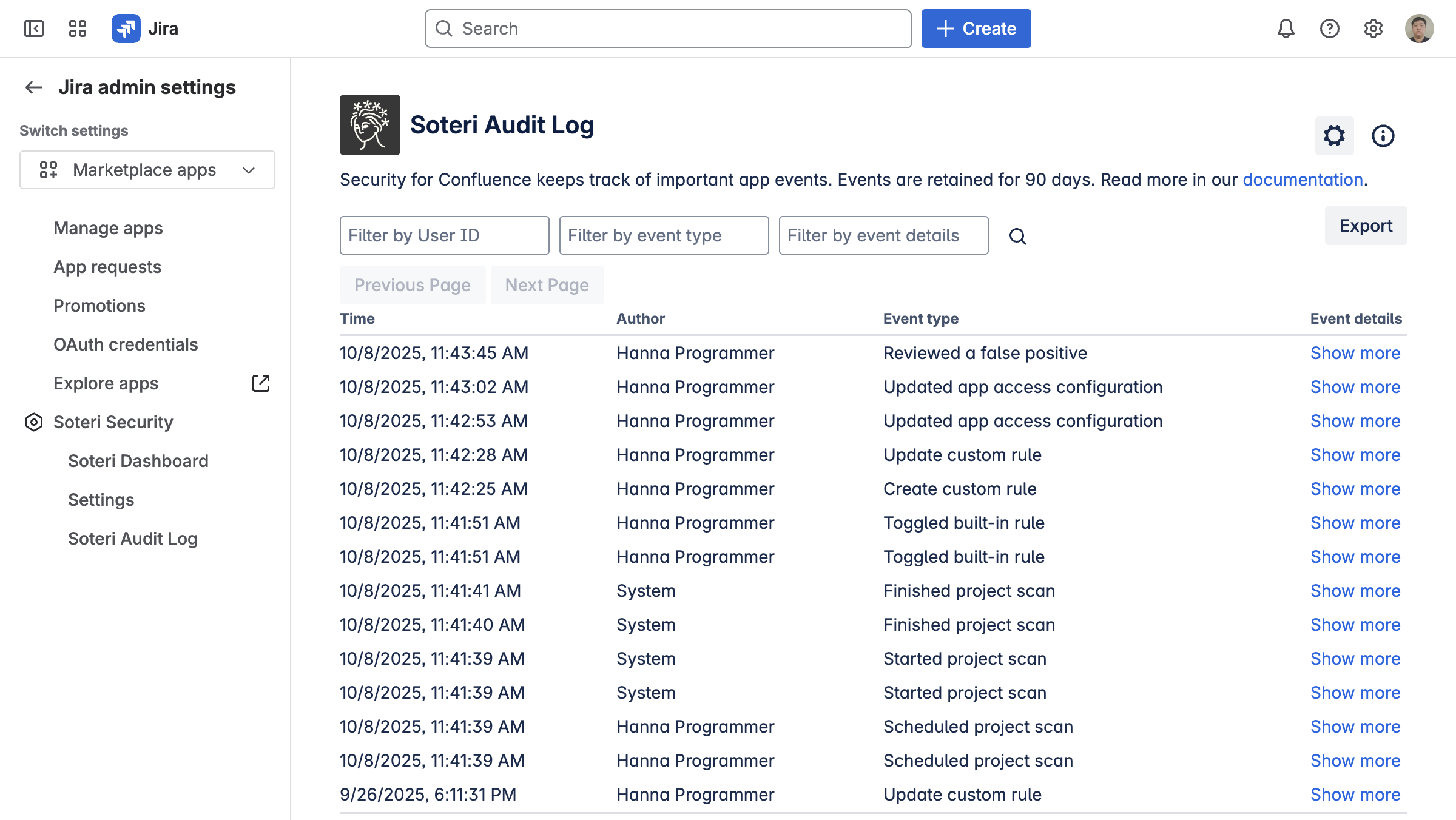1456x820 pixels.
Task: Collapse the left sidebar panel icon
Action: pos(34,29)
